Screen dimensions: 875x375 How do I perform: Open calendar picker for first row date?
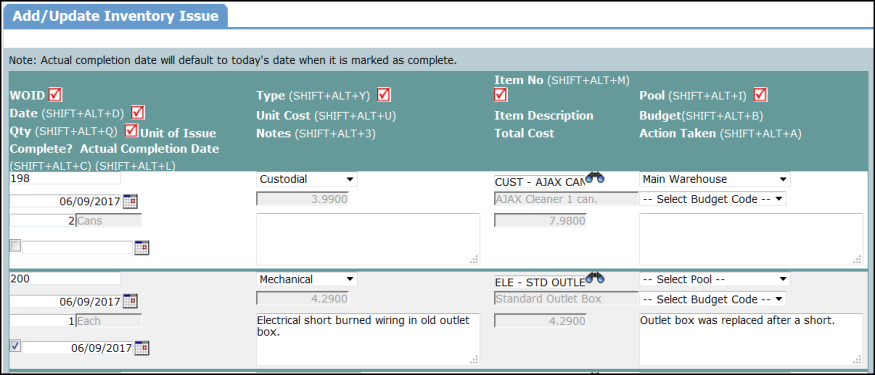point(130,201)
